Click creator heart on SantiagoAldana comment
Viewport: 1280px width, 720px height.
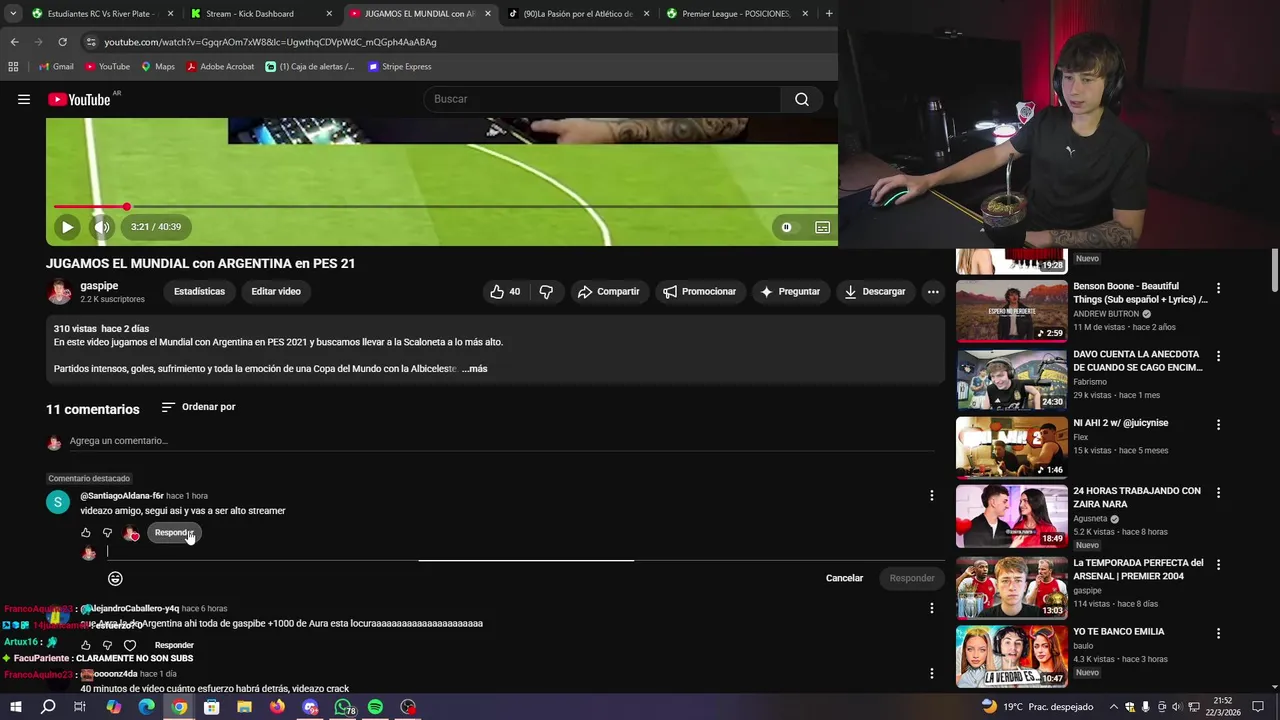(131, 533)
